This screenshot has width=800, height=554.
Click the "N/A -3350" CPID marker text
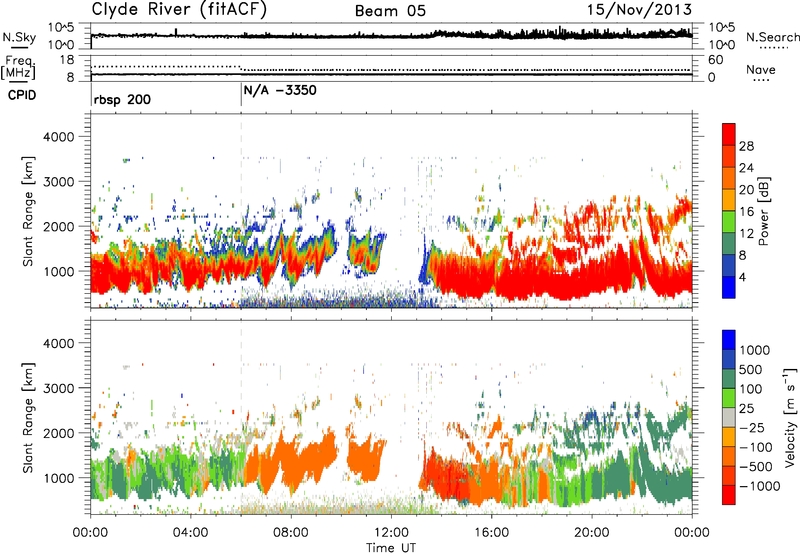click(280, 90)
